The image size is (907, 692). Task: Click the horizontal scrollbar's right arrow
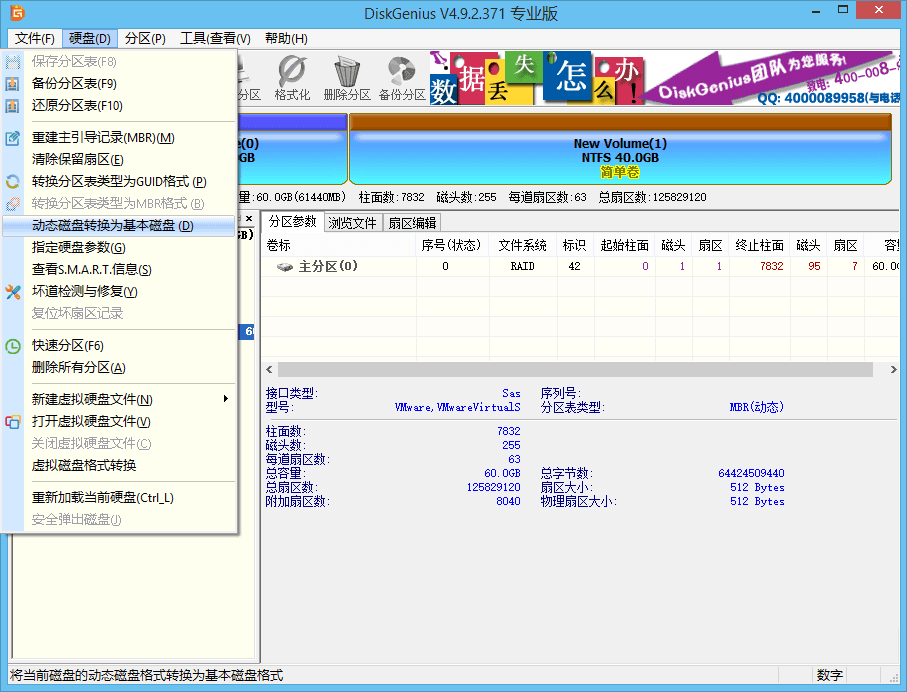pyautogui.click(x=893, y=370)
